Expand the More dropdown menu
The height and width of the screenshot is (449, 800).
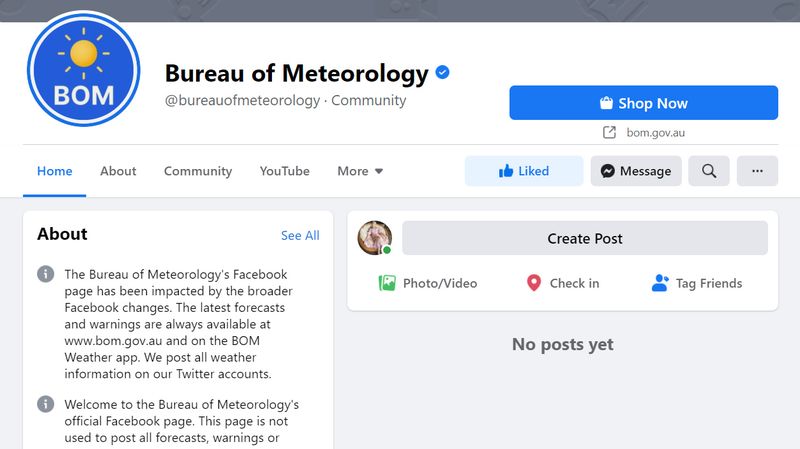tap(360, 171)
